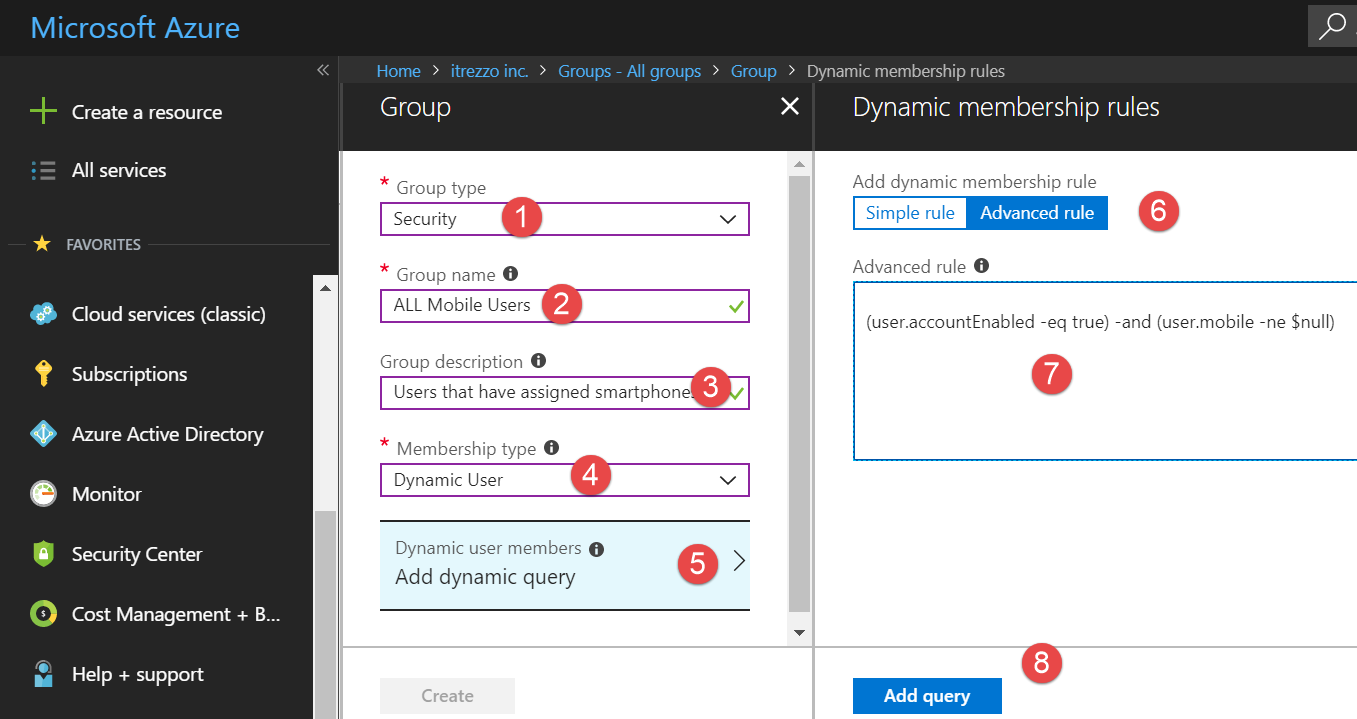The width and height of the screenshot is (1357, 719).
Task: Click the Add query button
Action: pyautogui.click(x=926, y=696)
